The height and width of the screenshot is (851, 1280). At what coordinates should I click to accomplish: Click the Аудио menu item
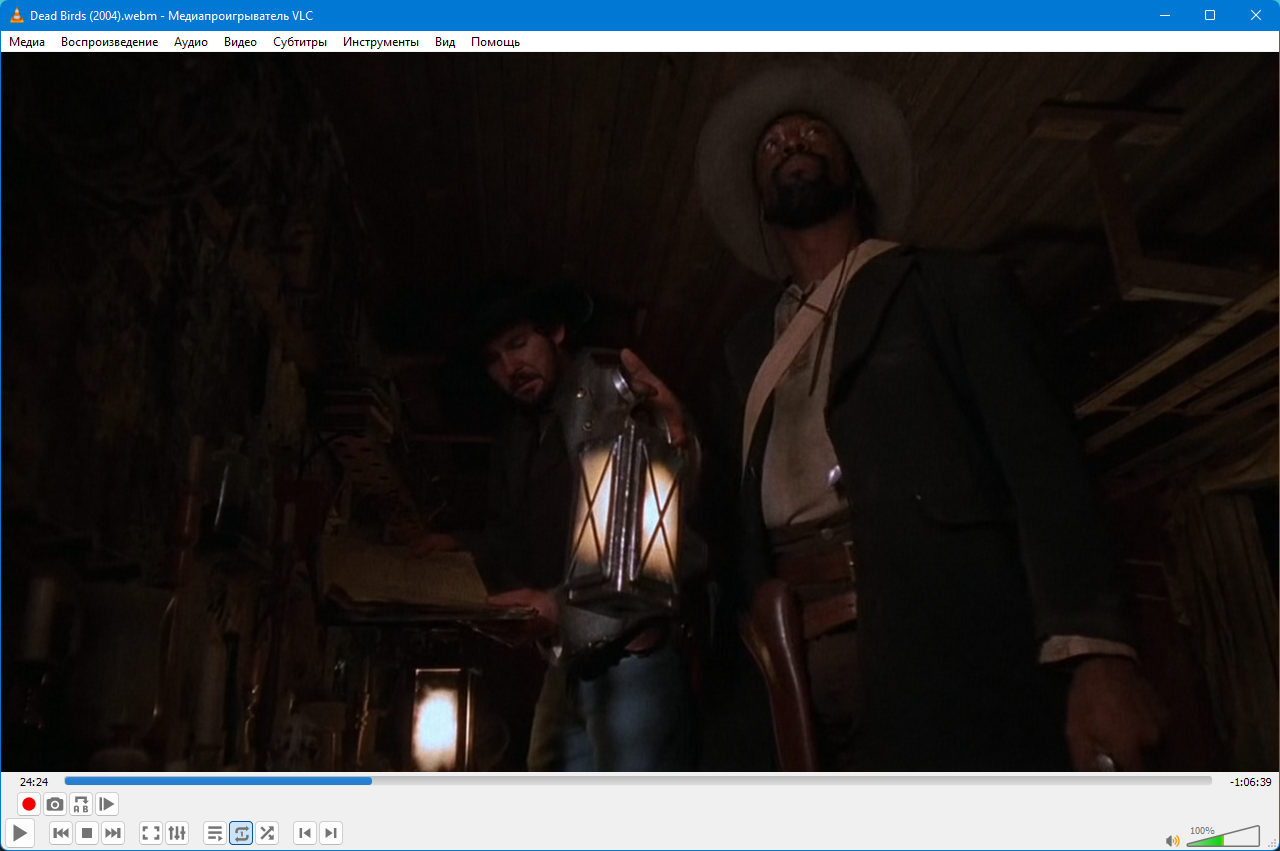[x=191, y=42]
